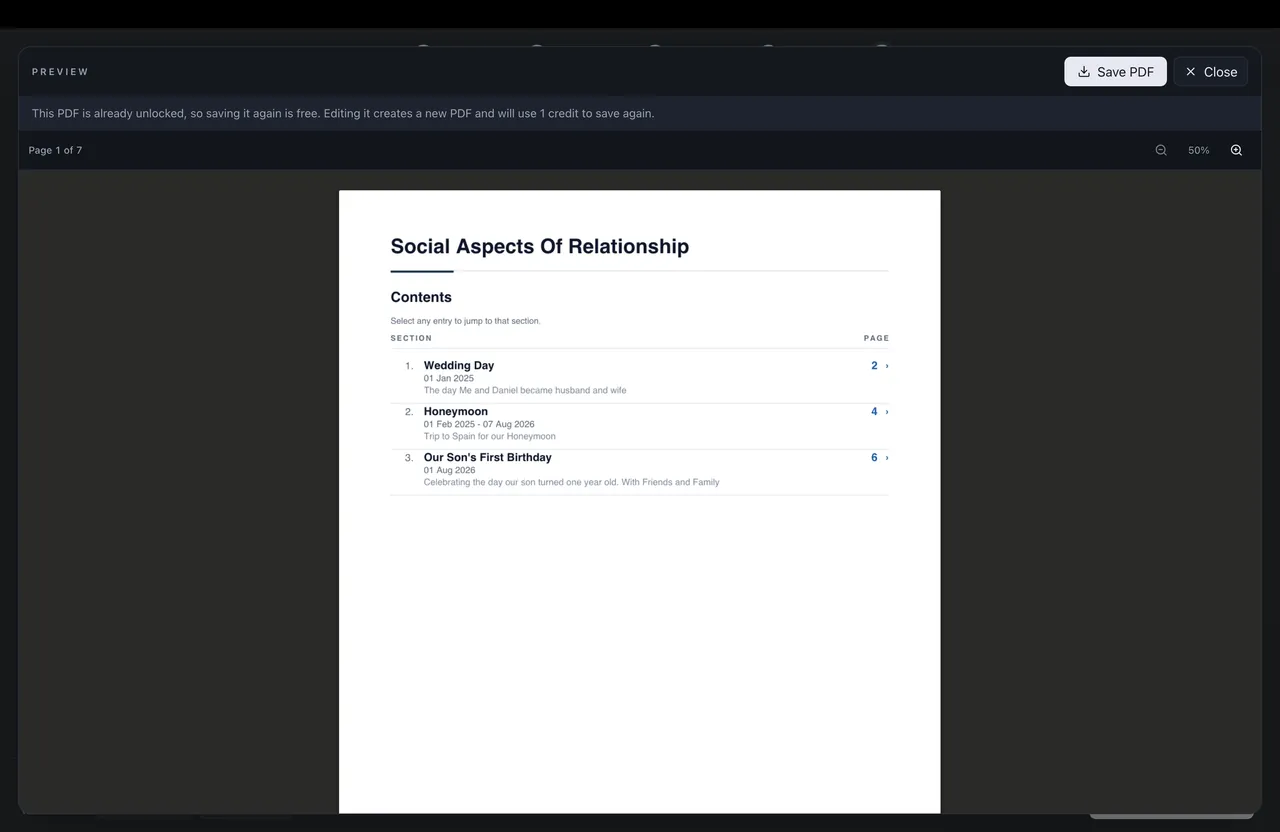
Task: Click the Social Aspects Of Relationship title
Action: click(540, 246)
